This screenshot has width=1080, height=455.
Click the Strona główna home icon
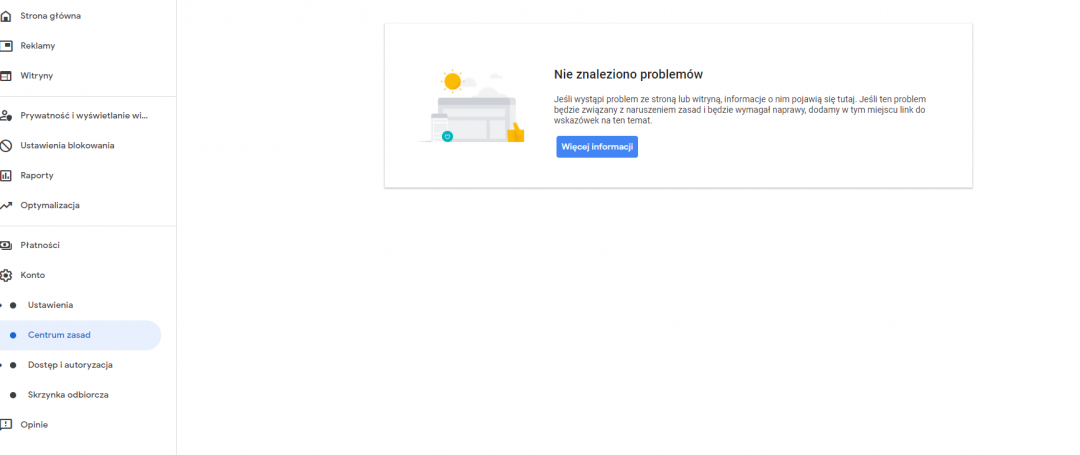pyautogui.click(x=5, y=16)
